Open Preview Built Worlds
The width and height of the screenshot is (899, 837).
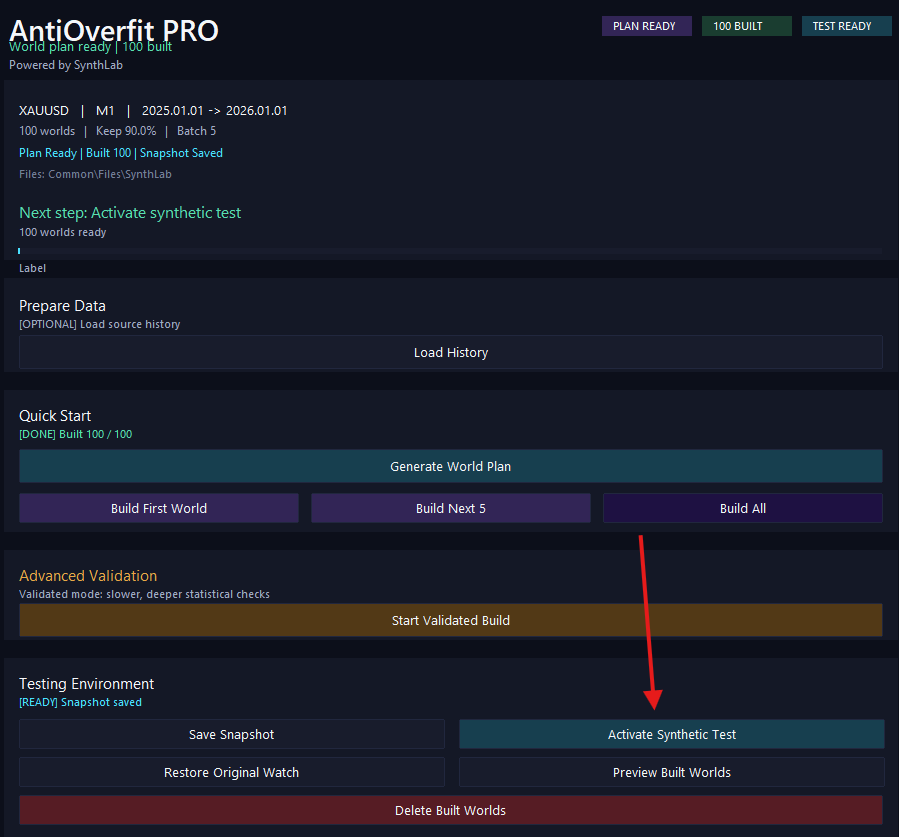coord(671,772)
